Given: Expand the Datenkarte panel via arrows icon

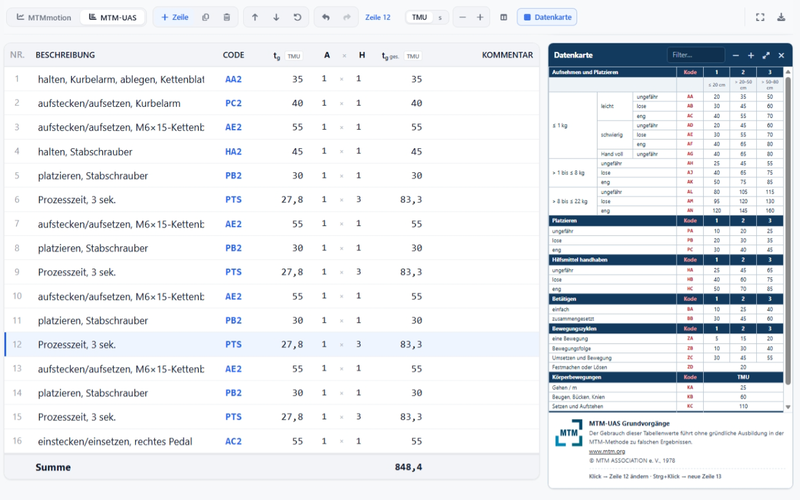Looking at the screenshot, I should point(766,55).
